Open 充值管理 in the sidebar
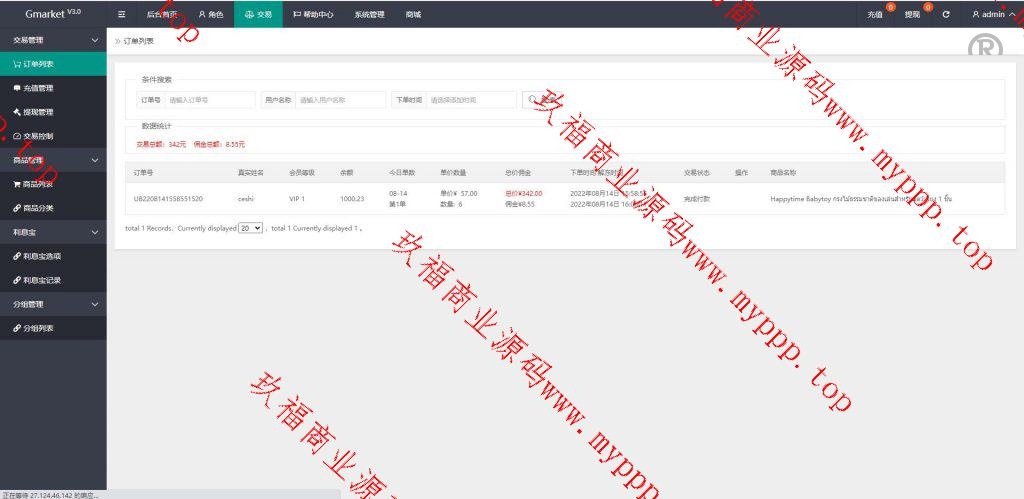This screenshot has height=499, width=1024. click(x=39, y=88)
